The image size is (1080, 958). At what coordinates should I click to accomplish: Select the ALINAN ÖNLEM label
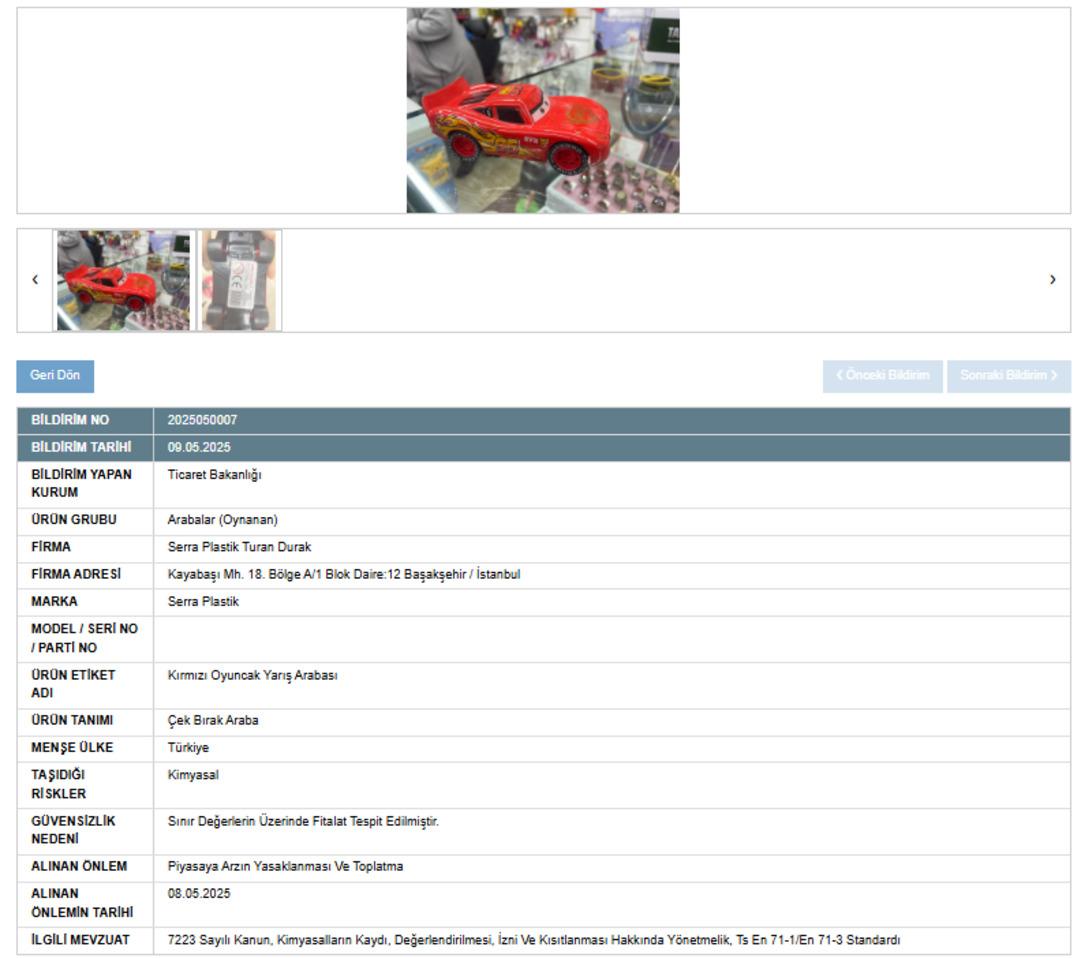[x=79, y=866]
